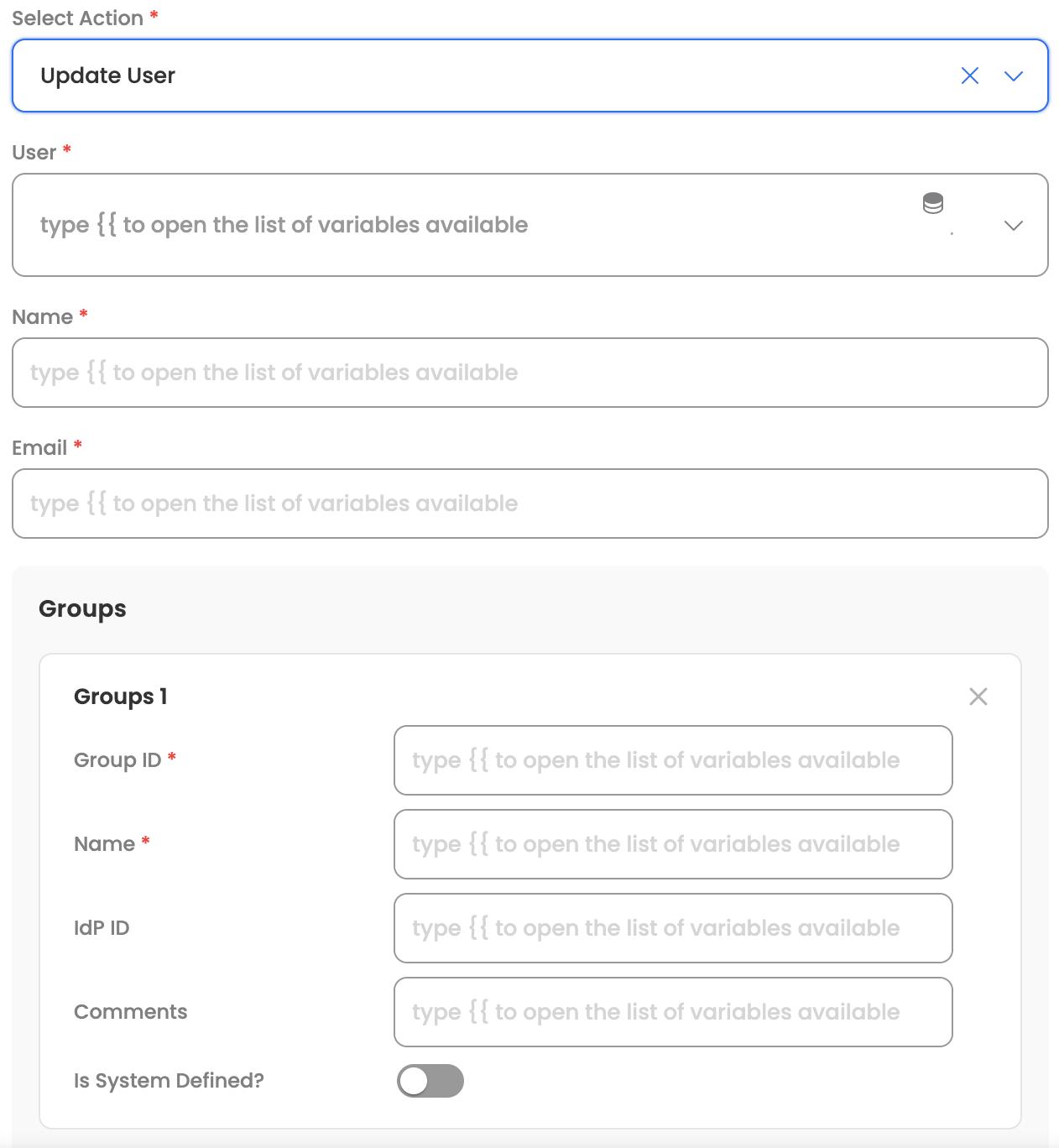1059x1148 pixels.
Task: Click the Email field label
Action: (39, 448)
